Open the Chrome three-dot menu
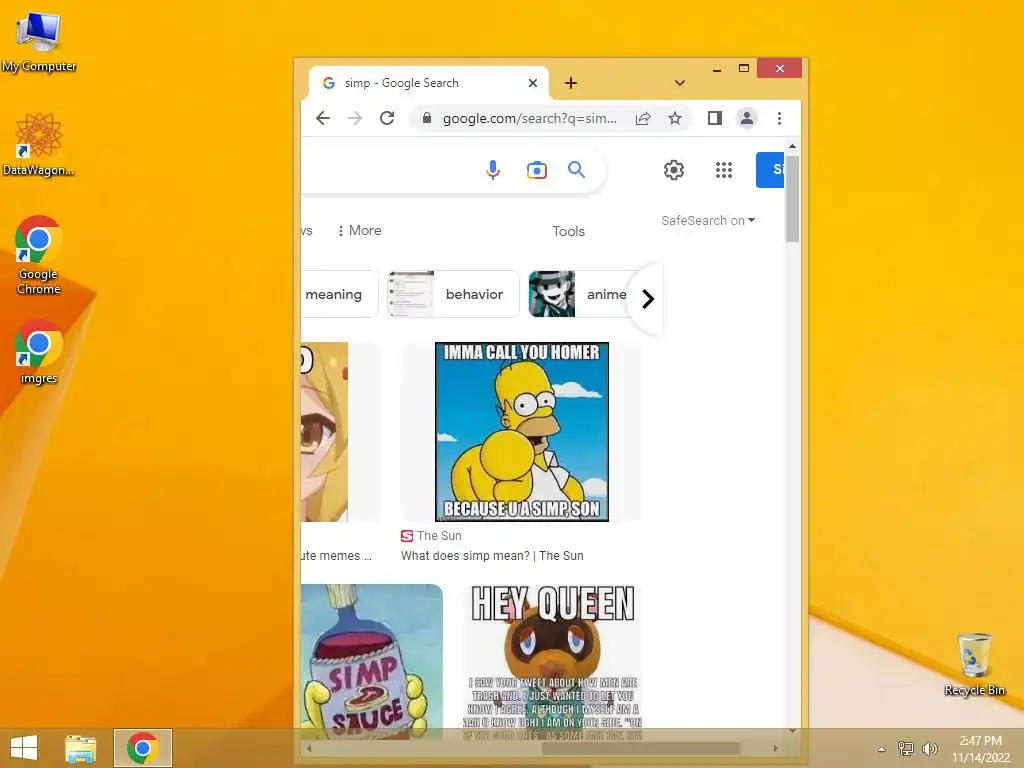The width and height of the screenshot is (1024, 768). pyautogui.click(x=779, y=118)
